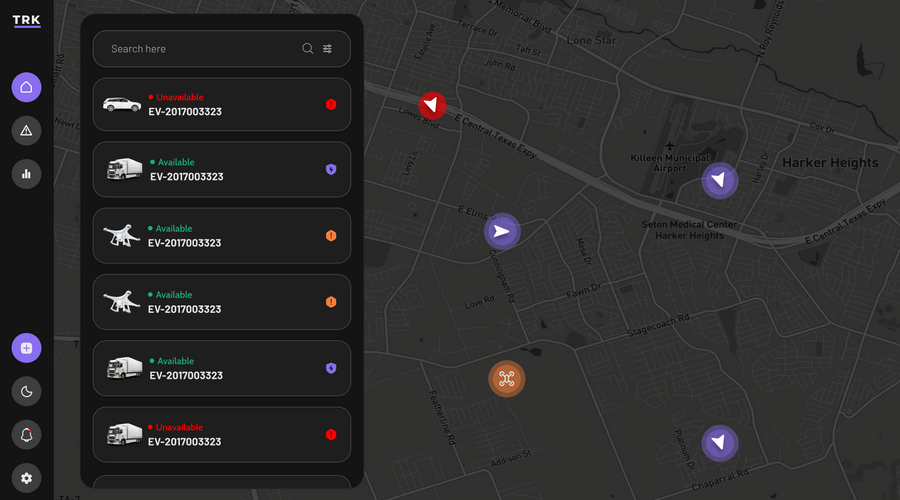Open the analytics bar chart page
Image resolution: width=900 pixels, height=500 pixels.
(x=26, y=174)
